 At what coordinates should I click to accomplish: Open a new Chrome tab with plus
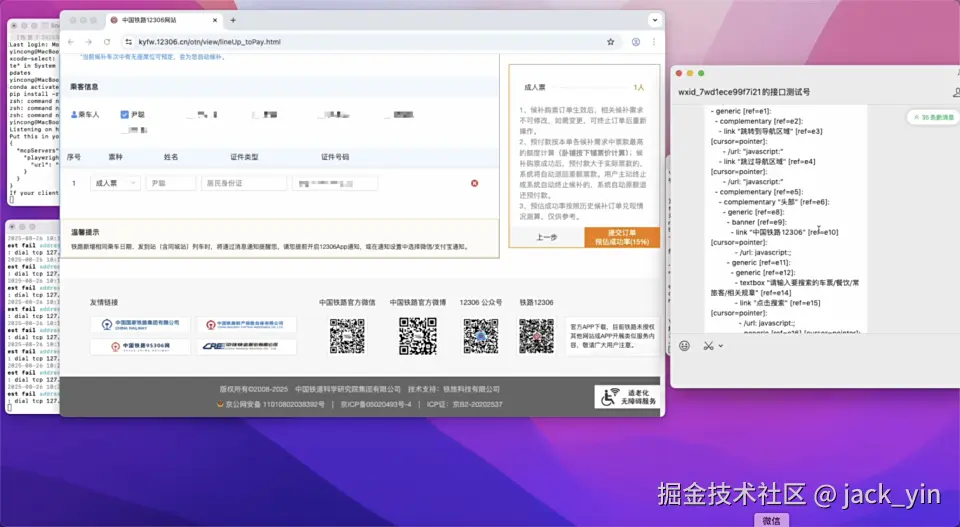click(x=233, y=20)
